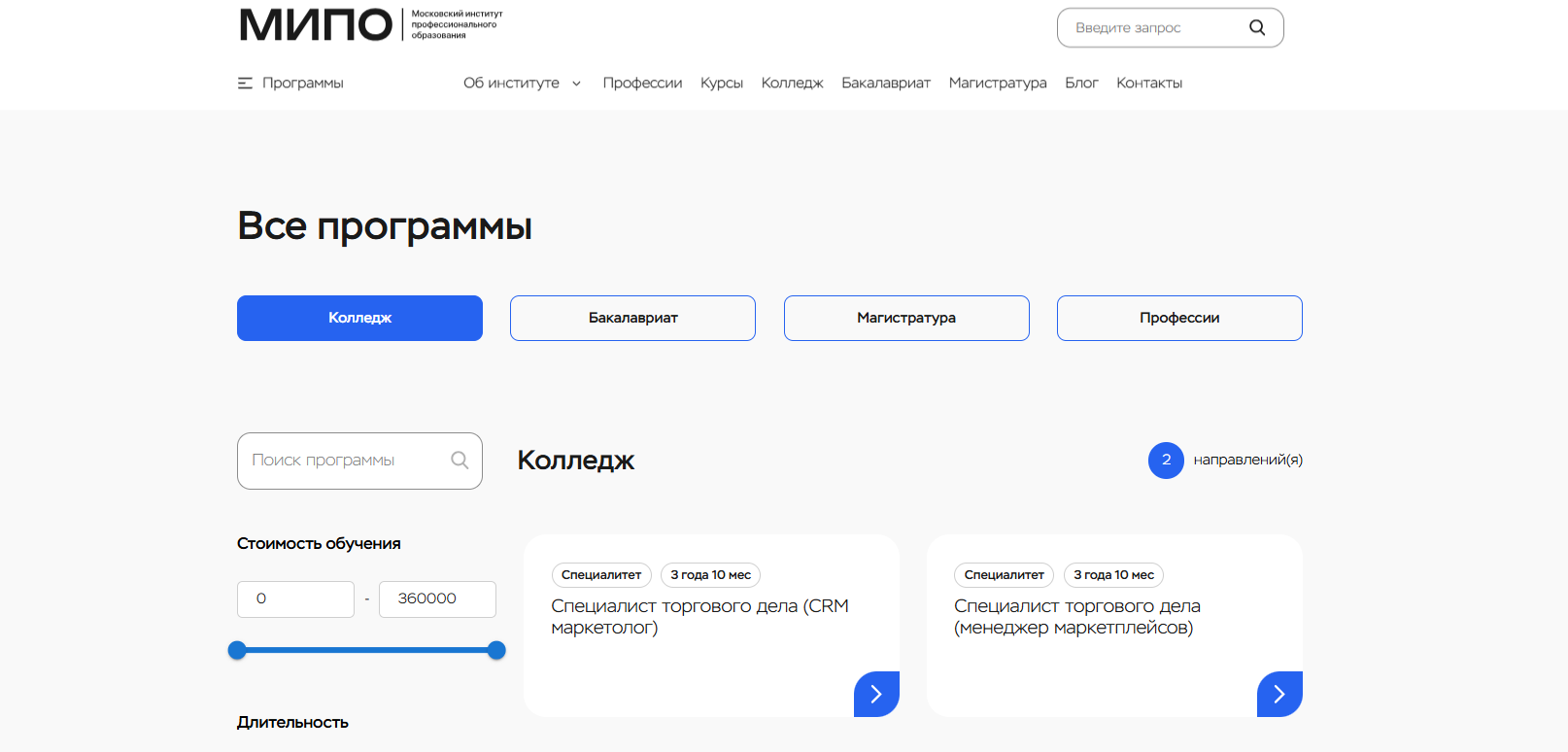The height and width of the screenshot is (752, 1568).
Task: Click Специалитет tag on менеджер маркетплейсов card
Action: pyautogui.click(x=1005, y=575)
